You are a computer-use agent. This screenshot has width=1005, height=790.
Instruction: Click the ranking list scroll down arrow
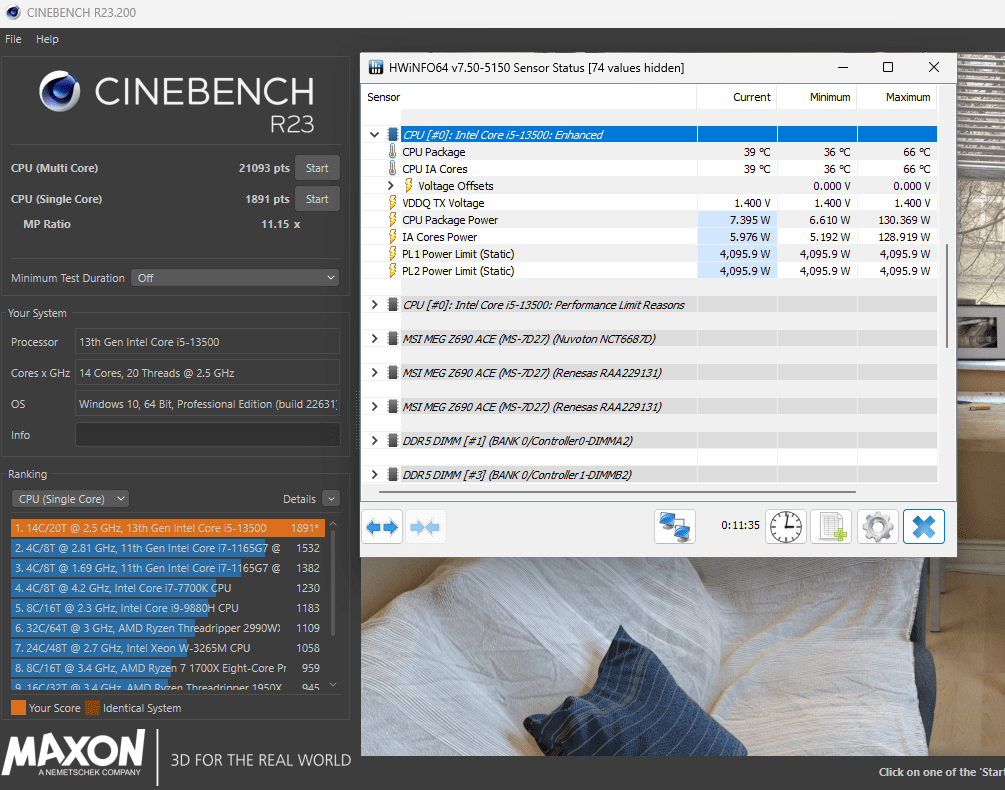click(333, 684)
